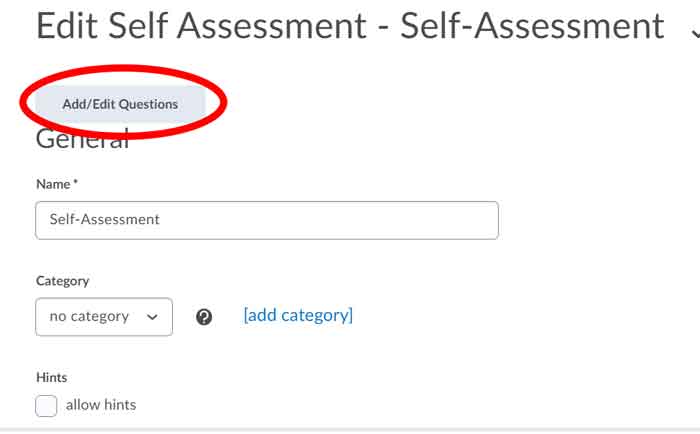Click the word Questions on the button
The height and width of the screenshot is (434, 700).
click(148, 104)
